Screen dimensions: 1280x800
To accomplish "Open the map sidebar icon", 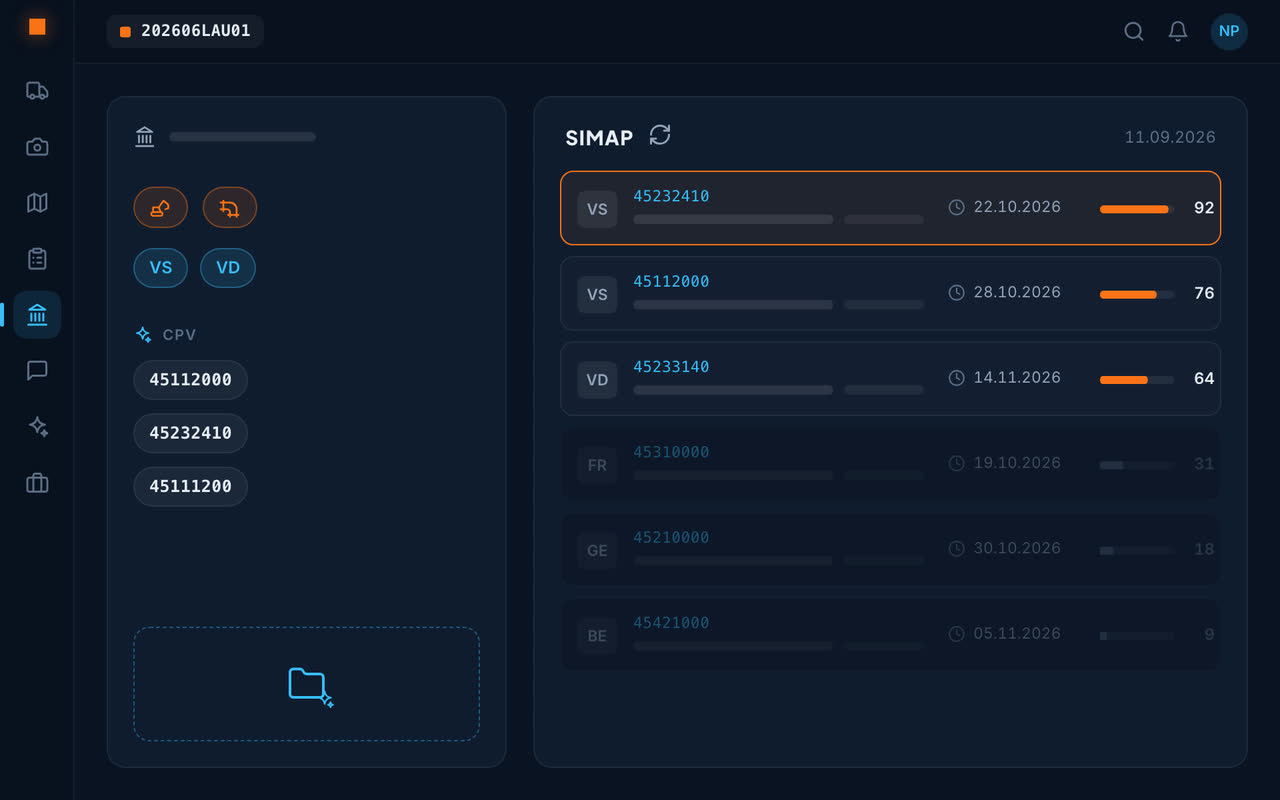I will 37,203.
